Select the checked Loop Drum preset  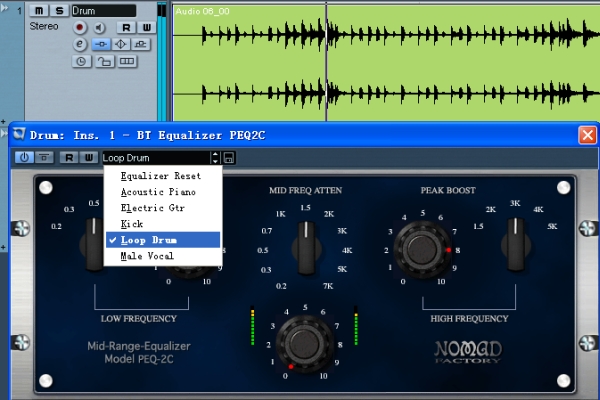(163, 240)
